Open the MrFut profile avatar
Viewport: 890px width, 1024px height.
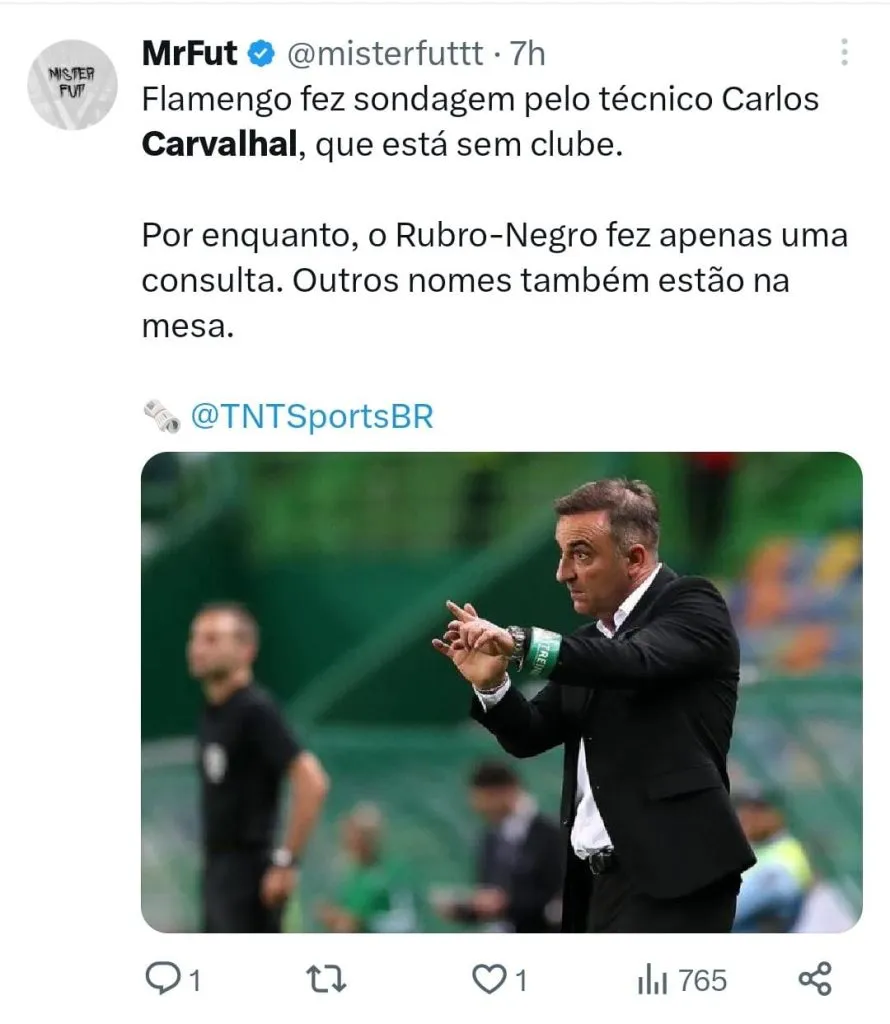(72, 85)
